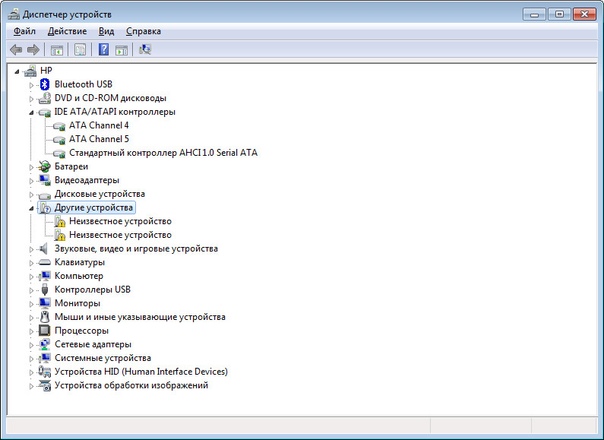Click the Дисковые устройства disk icon
This screenshot has width=604, height=440.
pyautogui.click(x=45, y=194)
